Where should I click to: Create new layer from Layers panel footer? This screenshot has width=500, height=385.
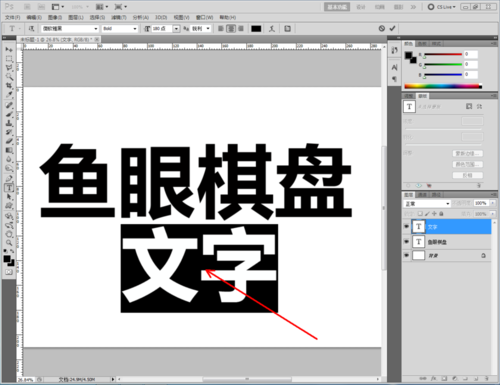coord(476,379)
